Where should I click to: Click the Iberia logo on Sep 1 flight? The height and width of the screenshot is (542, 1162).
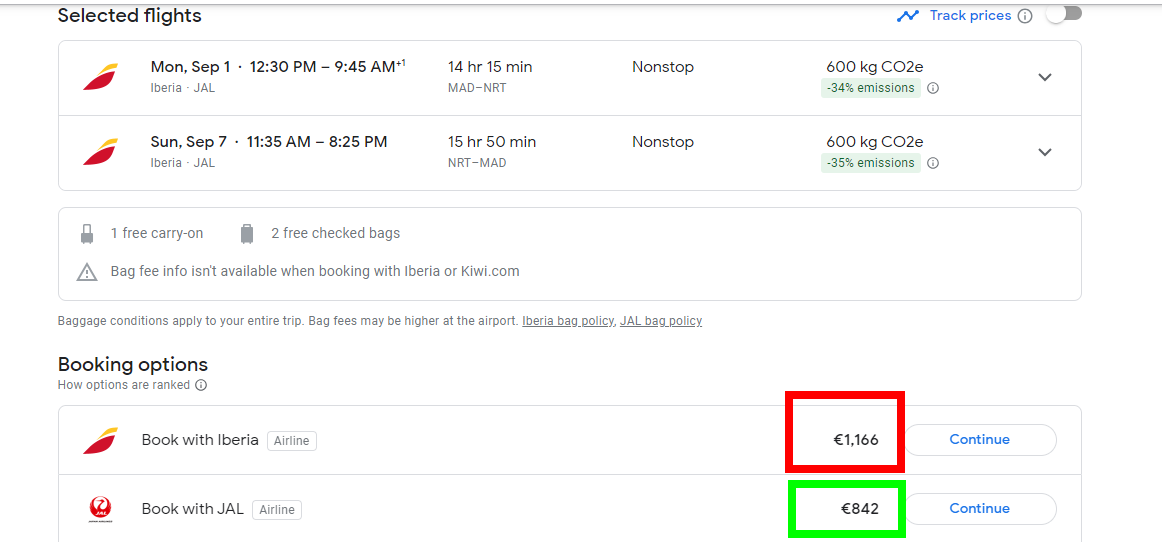(101, 77)
